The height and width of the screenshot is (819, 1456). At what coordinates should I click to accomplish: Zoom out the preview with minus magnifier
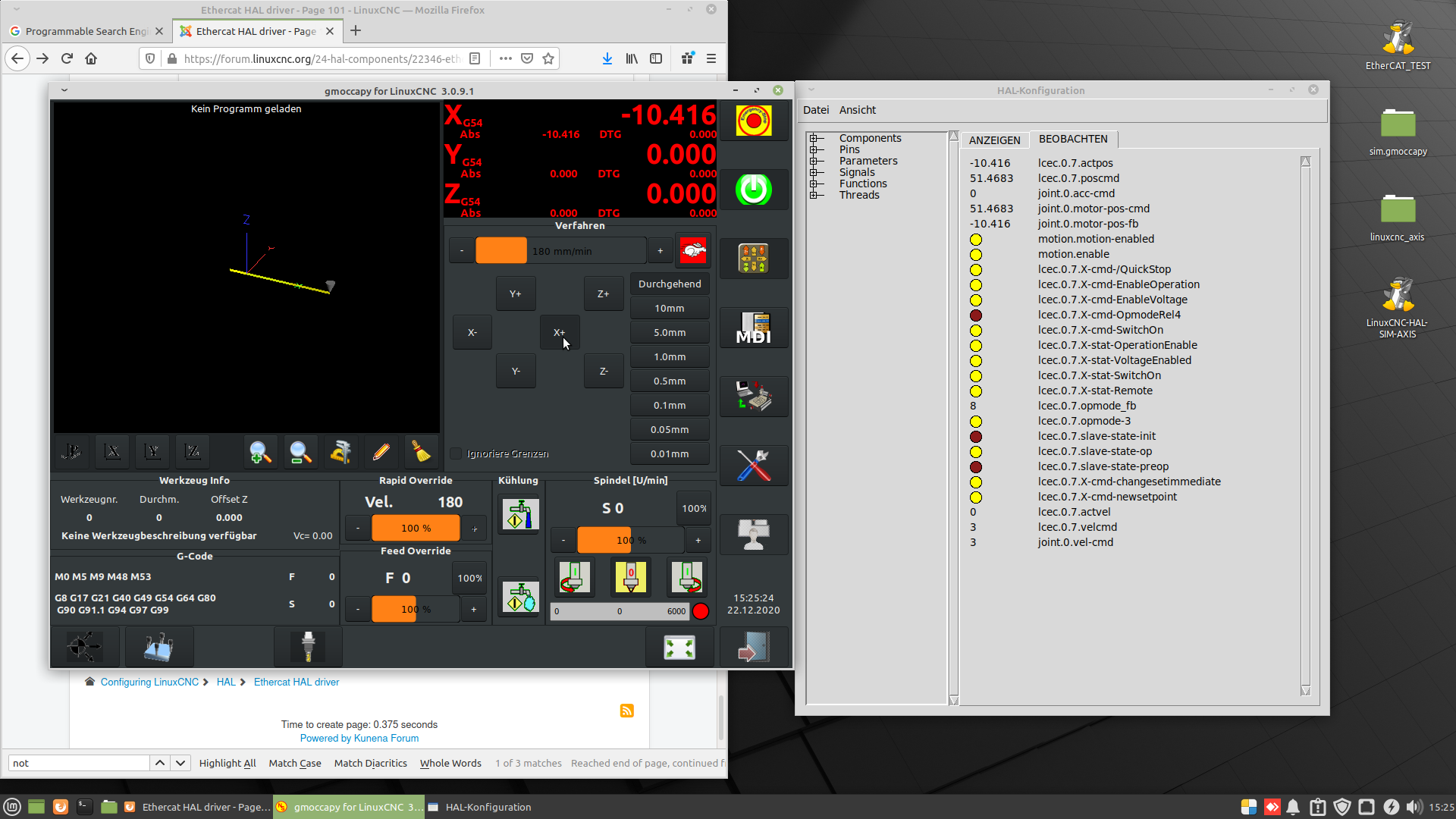(300, 452)
